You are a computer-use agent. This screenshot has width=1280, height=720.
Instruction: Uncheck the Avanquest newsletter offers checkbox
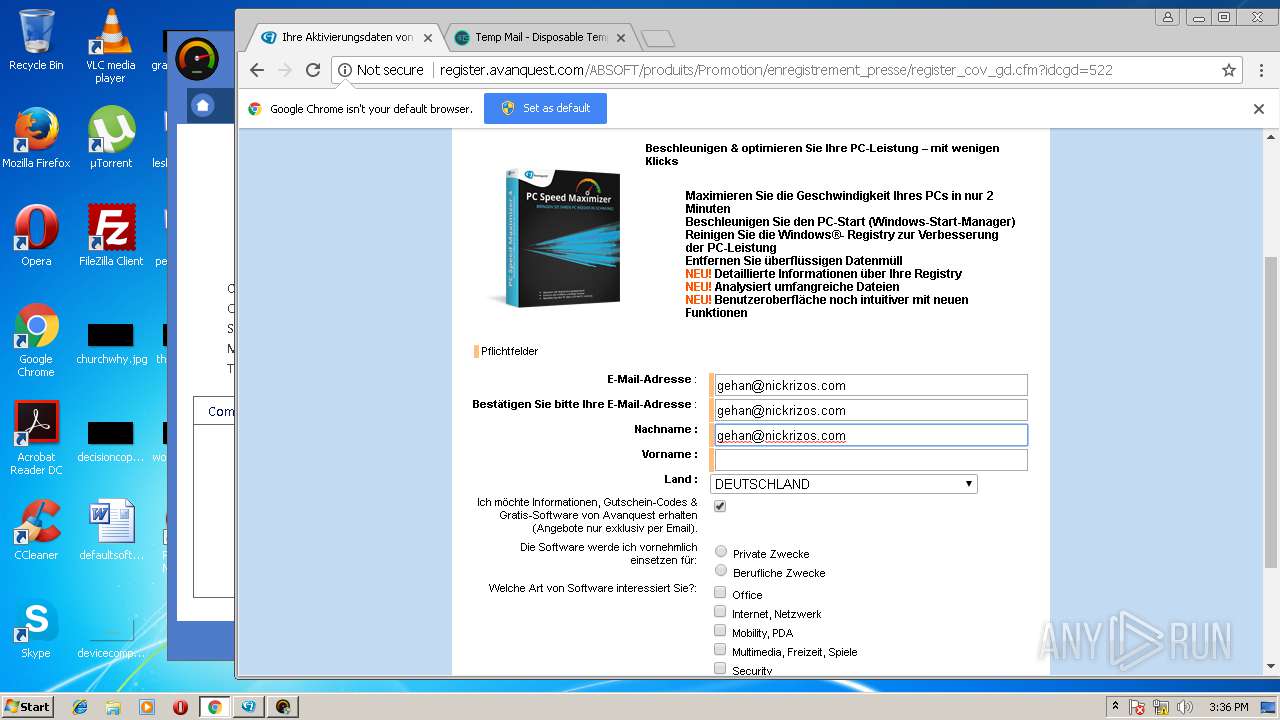click(720, 506)
